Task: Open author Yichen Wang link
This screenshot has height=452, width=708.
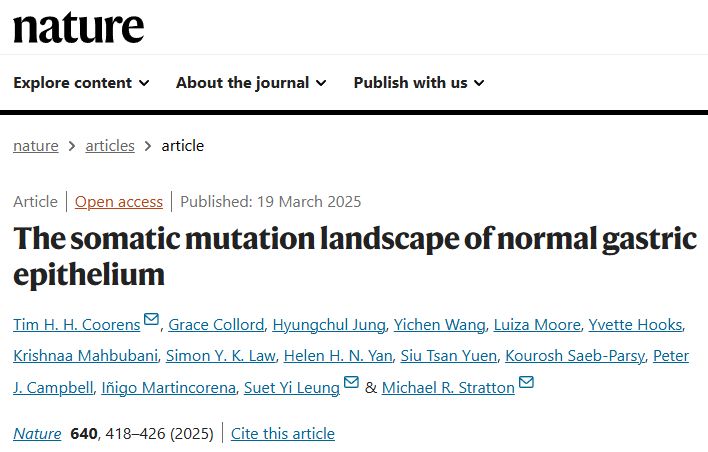Action: (439, 325)
